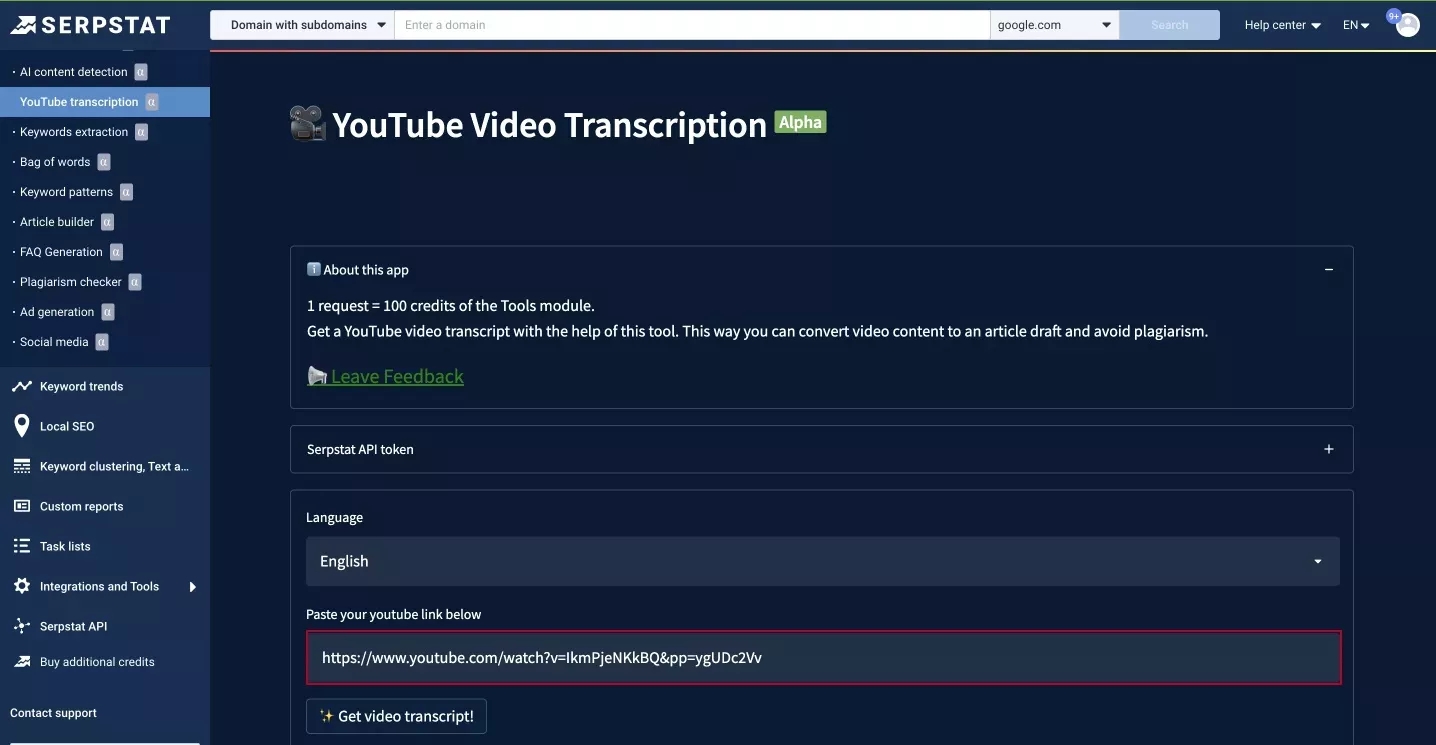Click the YouTube link input field
Screen dimensions: 1436x745
[x=823, y=657]
